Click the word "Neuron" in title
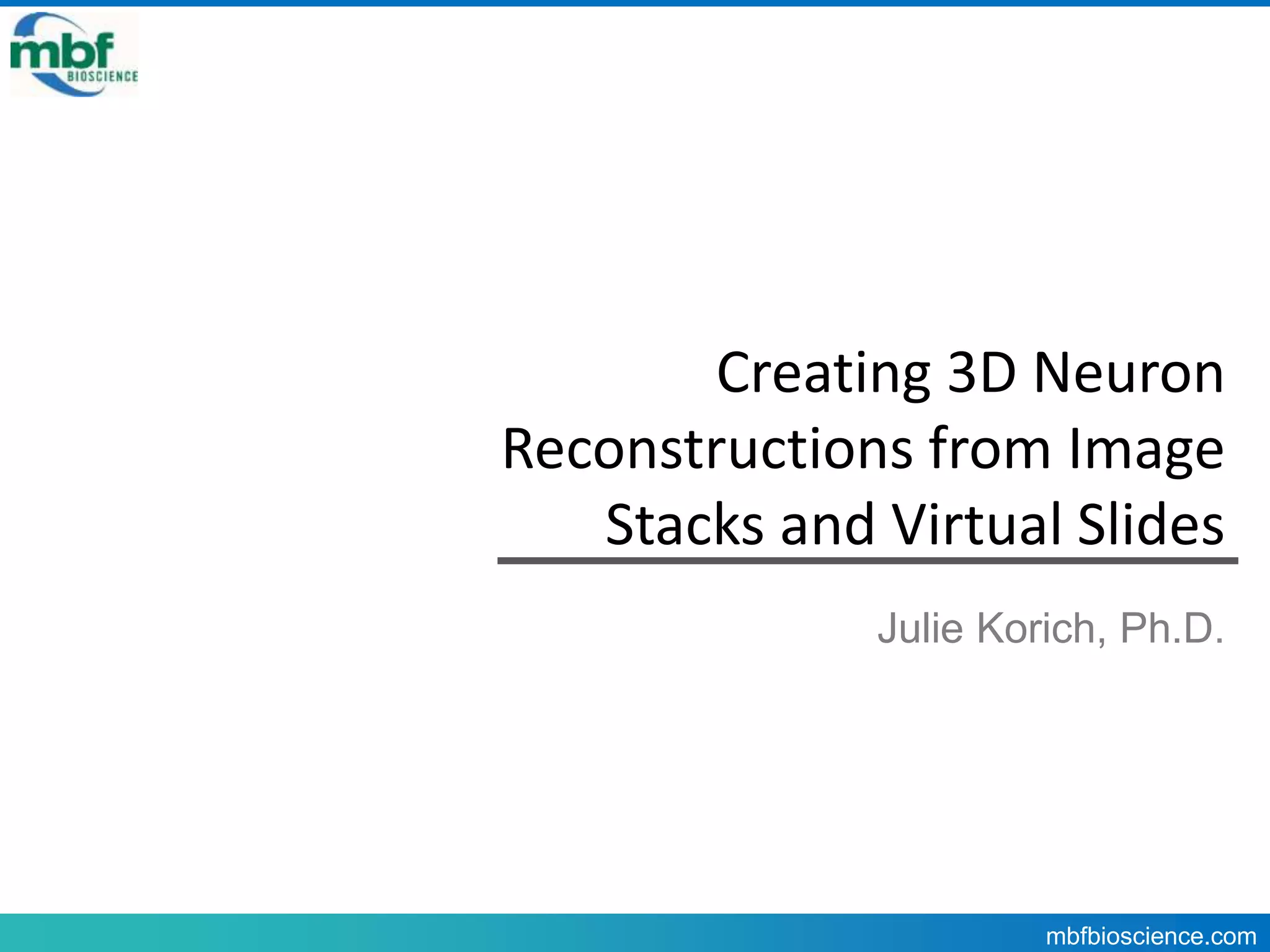The width and height of the screenshot is (1270, 952). click(1129, 373)
